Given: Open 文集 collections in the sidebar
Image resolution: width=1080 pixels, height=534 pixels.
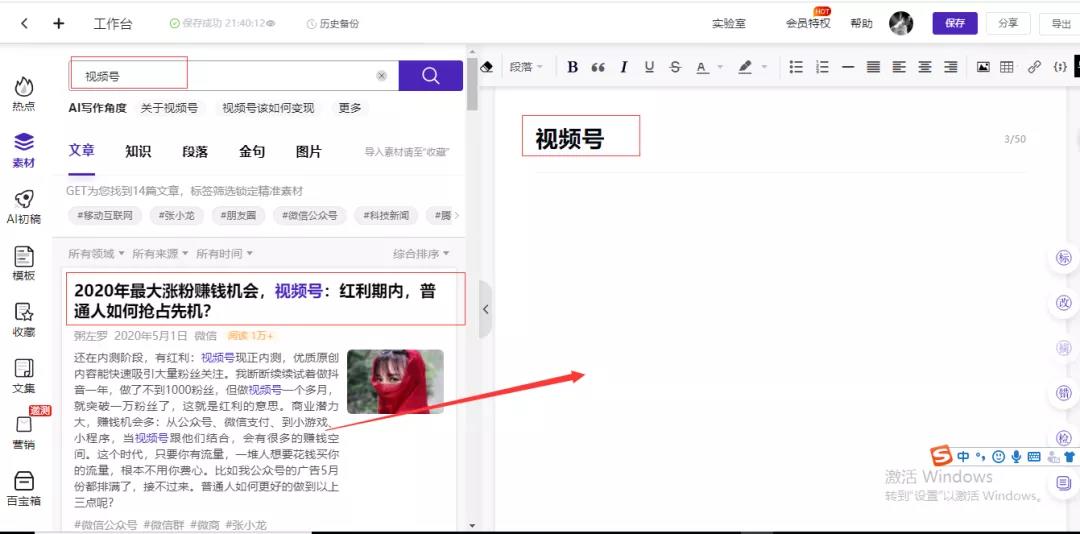Looking at the screenshot, I should [23, 376].
